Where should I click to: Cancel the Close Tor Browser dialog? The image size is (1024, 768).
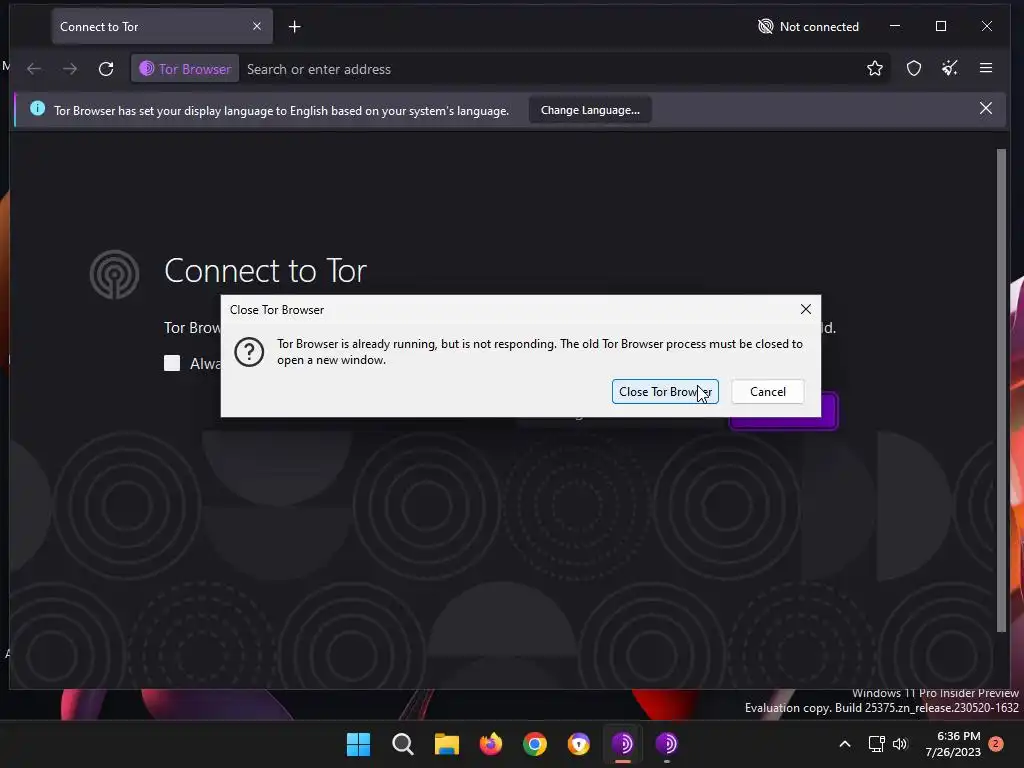point(767,392)
